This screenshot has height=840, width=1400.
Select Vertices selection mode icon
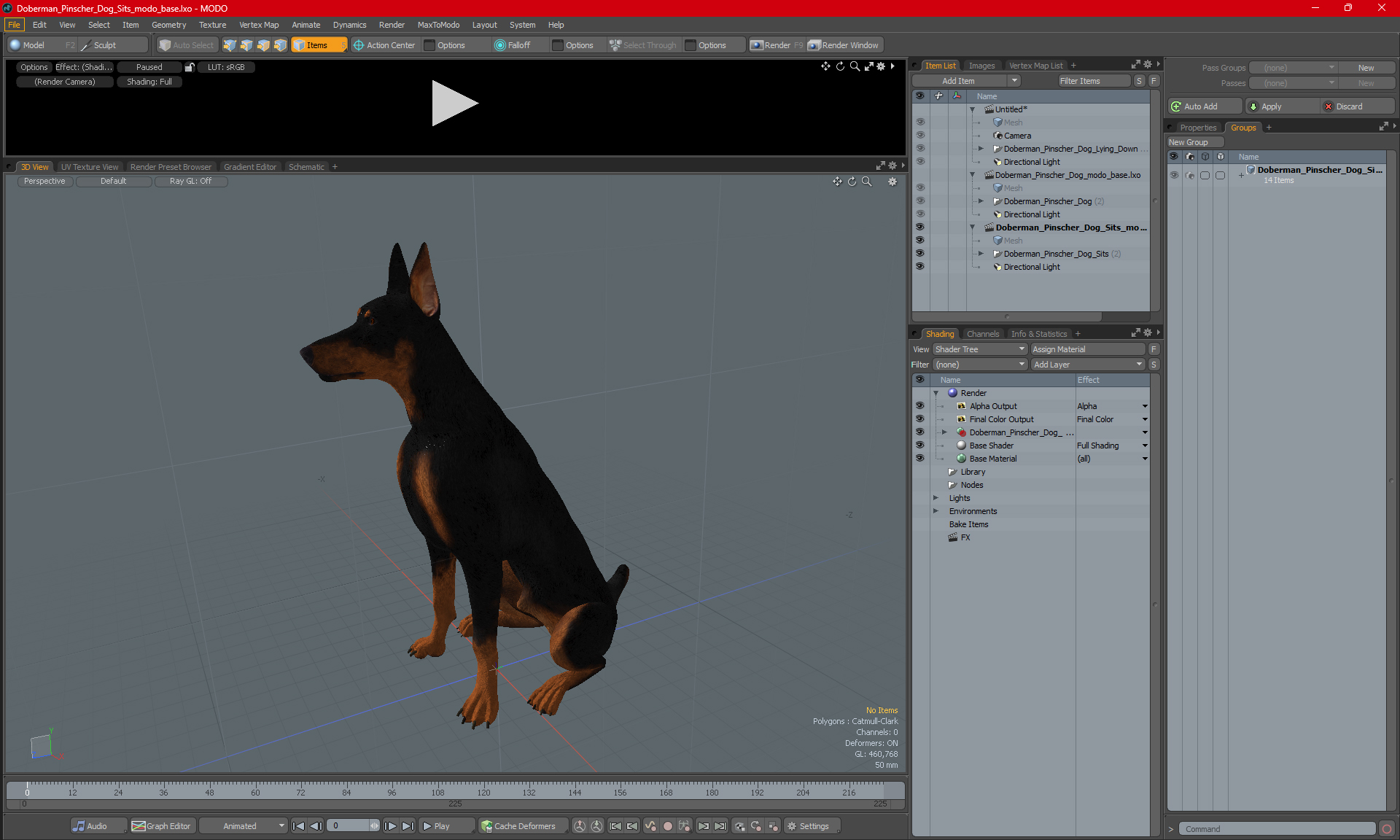click(230, 45)
